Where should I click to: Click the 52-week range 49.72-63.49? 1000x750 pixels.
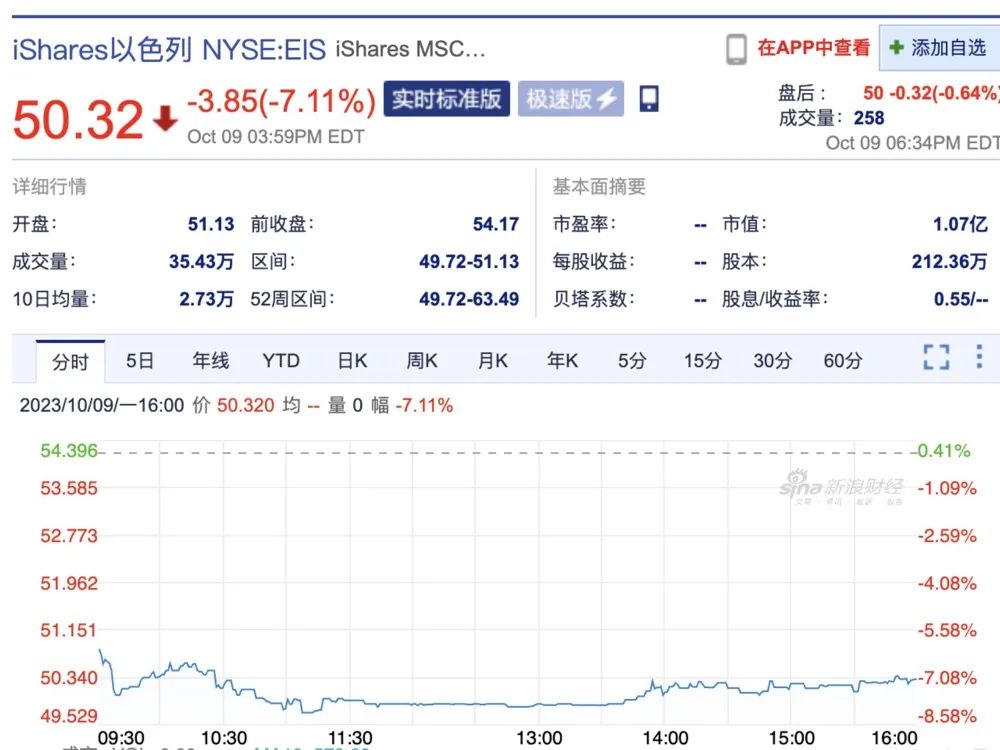point(469,298)
